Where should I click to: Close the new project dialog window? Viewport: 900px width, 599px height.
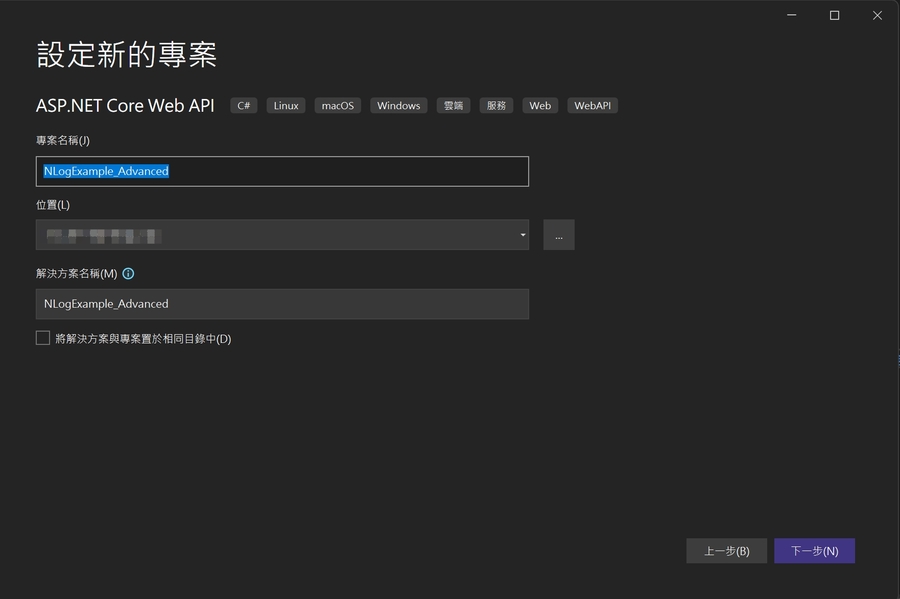coord(877,15)
